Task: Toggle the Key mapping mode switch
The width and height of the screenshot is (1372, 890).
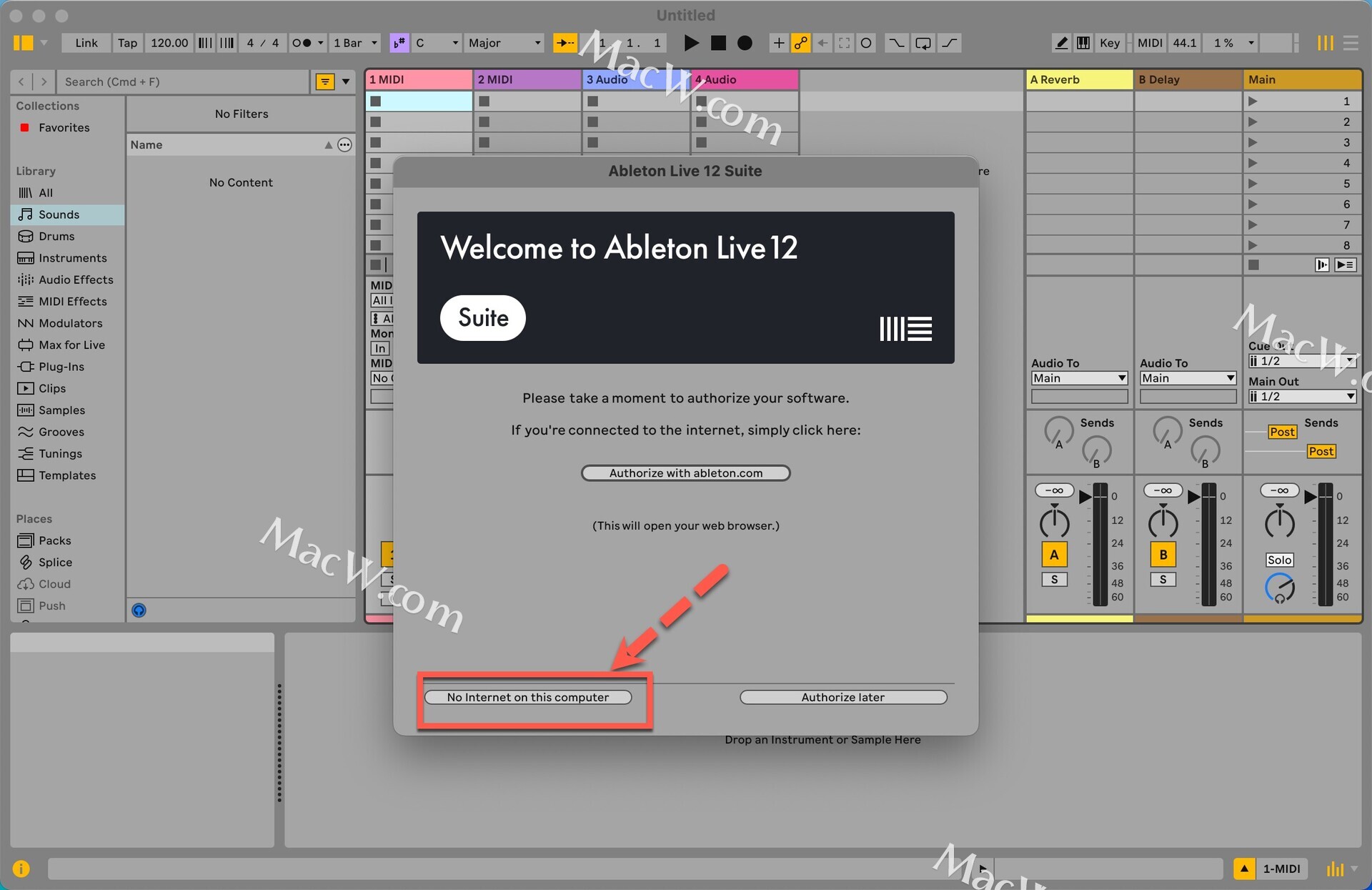Action: (x=1109, y=43)
